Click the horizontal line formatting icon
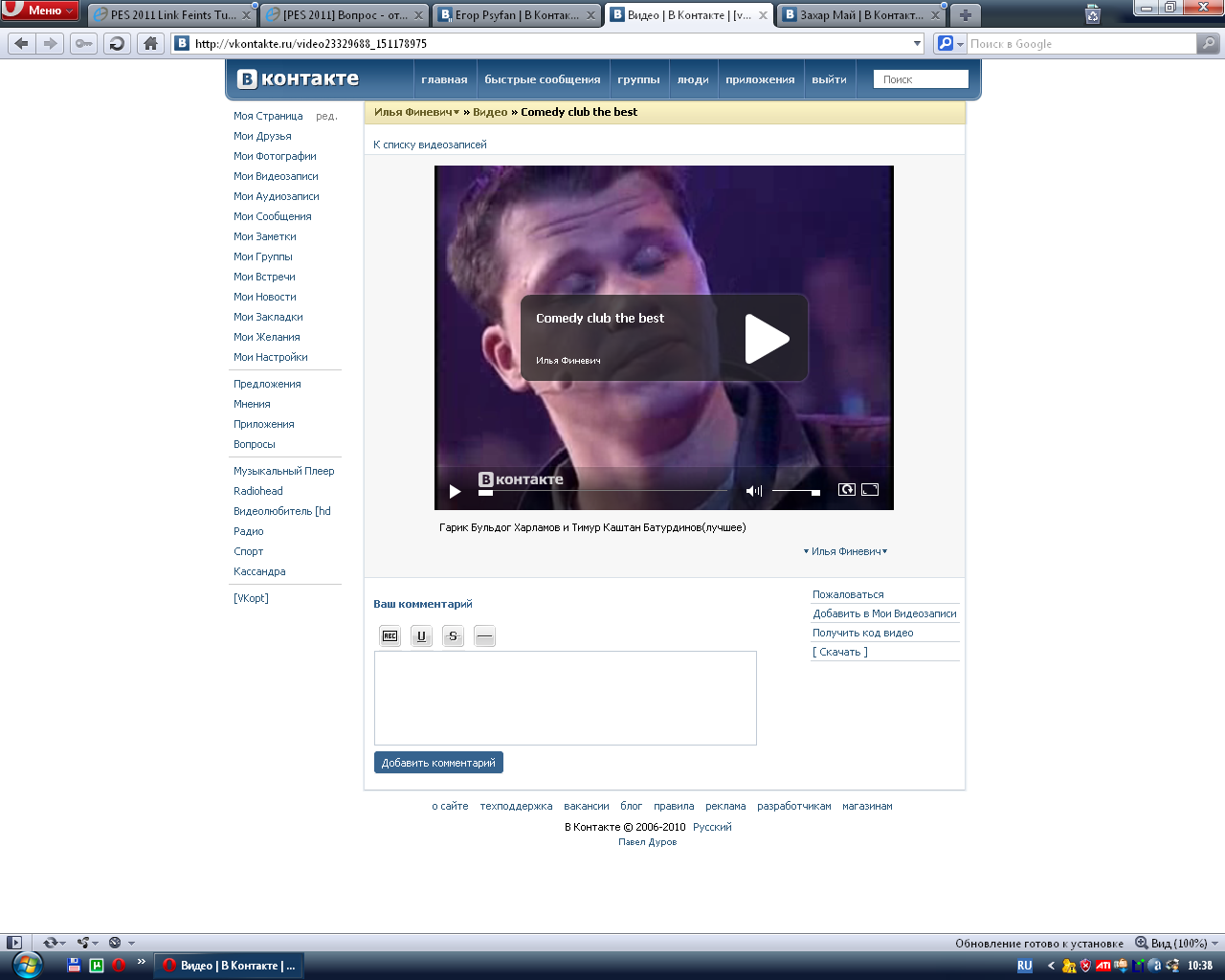The image size is (1225, 980). pyautogui.click(x=484, y=636)
